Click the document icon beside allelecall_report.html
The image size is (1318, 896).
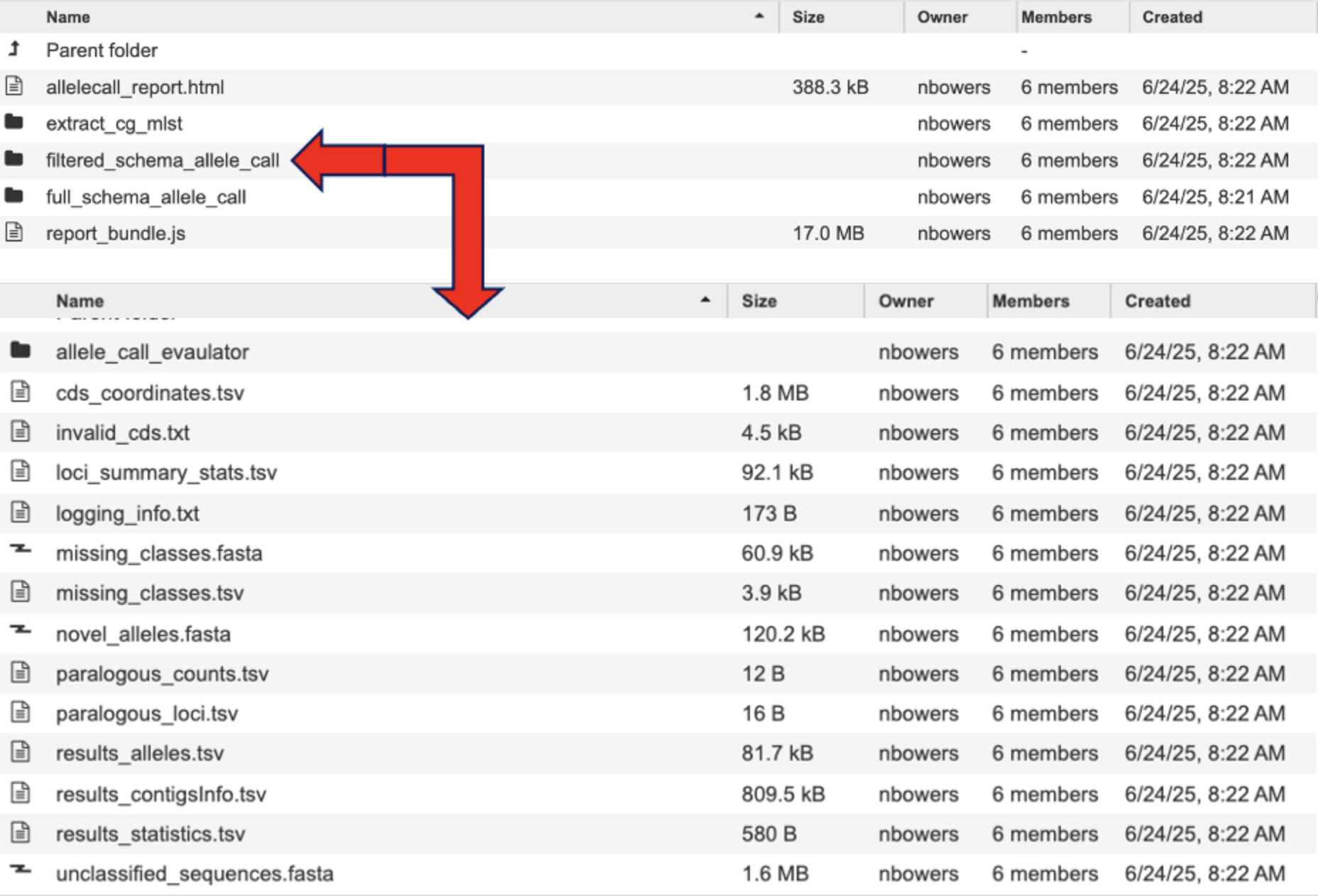tap(14, 87)
